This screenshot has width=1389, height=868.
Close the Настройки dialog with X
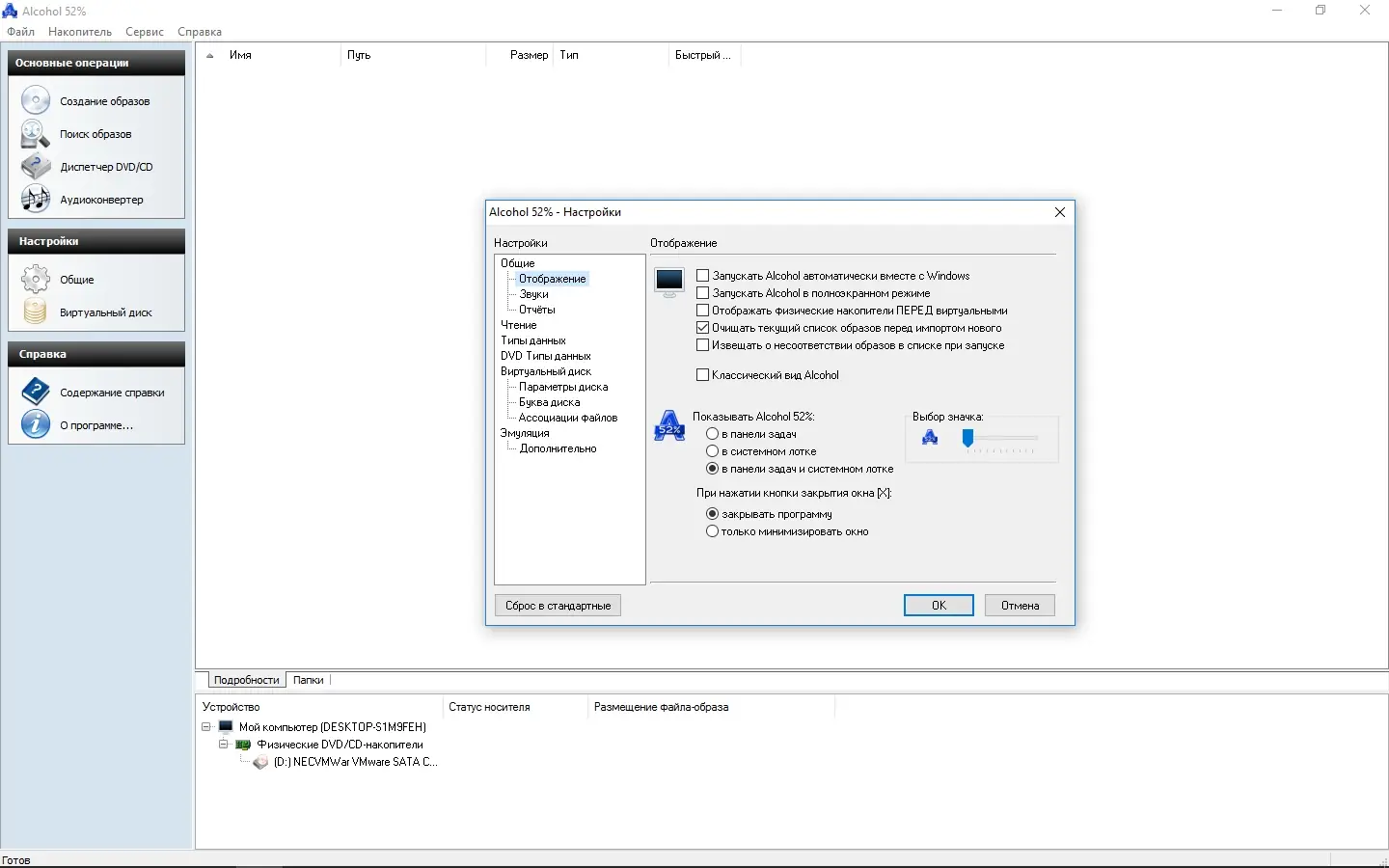coord(1060,212)
